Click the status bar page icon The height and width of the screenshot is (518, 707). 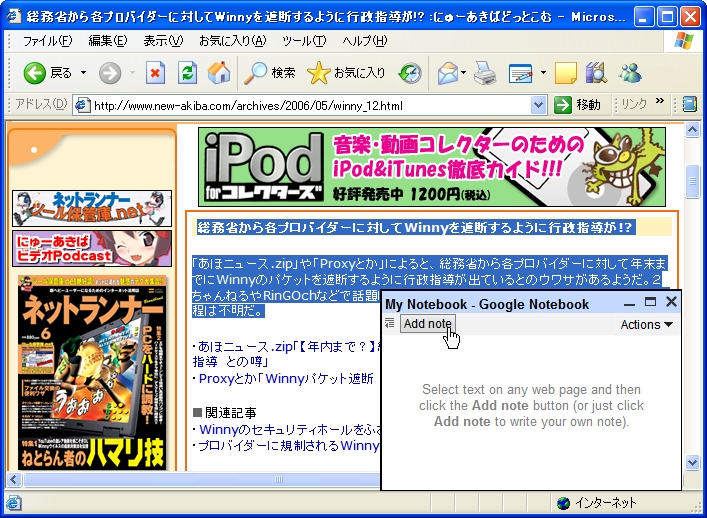point(14,503)
